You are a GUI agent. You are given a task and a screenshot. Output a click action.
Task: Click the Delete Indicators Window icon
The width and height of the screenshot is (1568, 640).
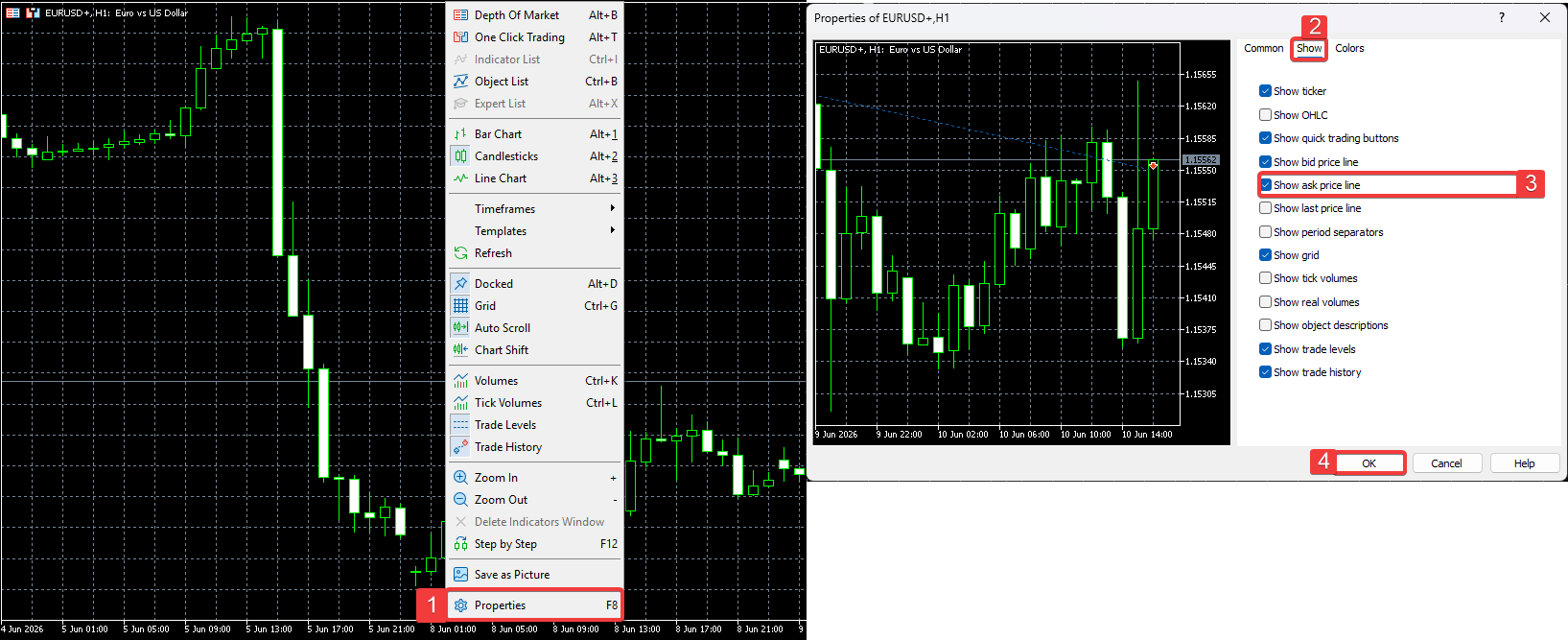click(x=460, y=522)
